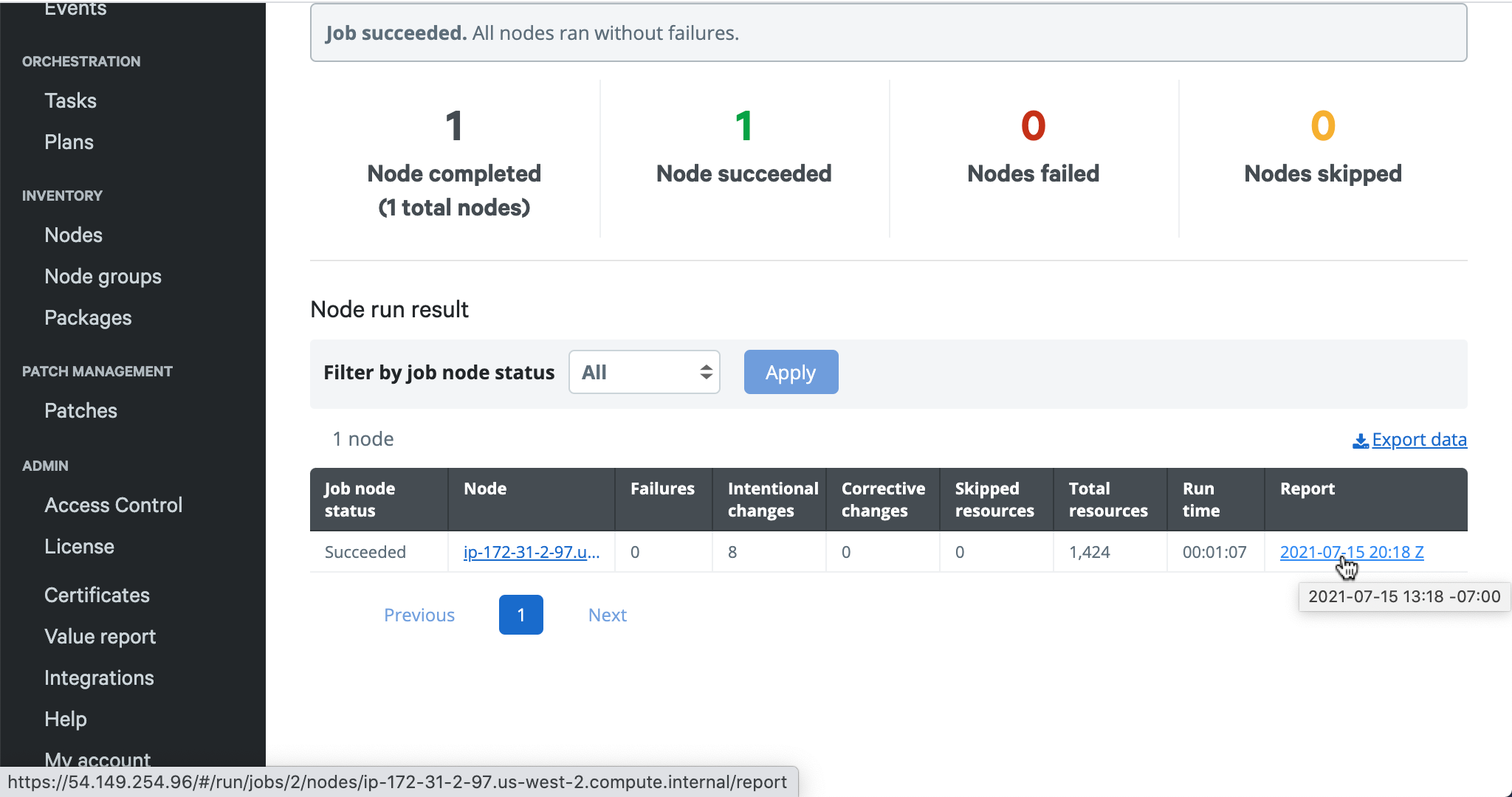
Task: Open the ip-172-31-2-97 node link
Action: (x=531, y=552)
